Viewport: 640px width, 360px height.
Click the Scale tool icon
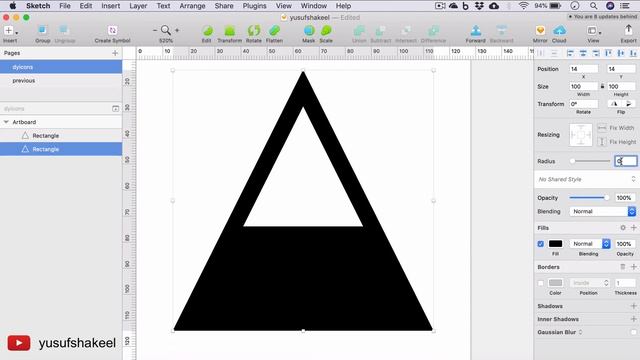326,30
